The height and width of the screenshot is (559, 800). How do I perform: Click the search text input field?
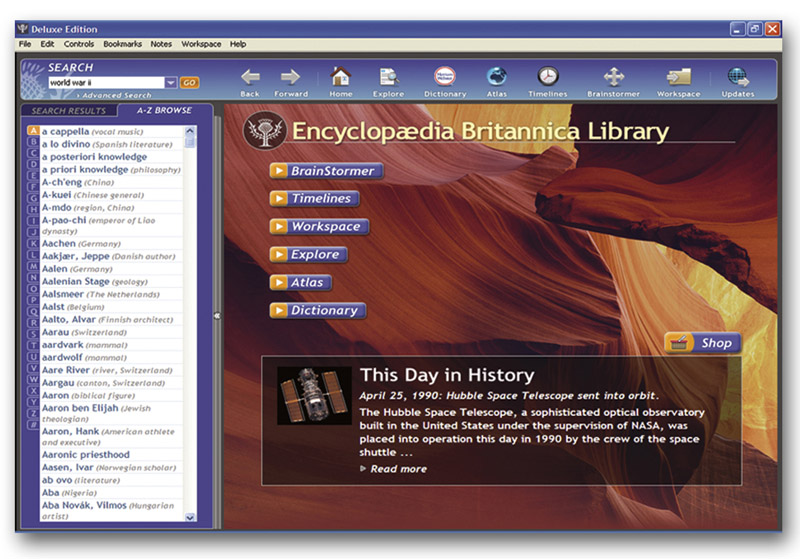click(x=106, y=82)
